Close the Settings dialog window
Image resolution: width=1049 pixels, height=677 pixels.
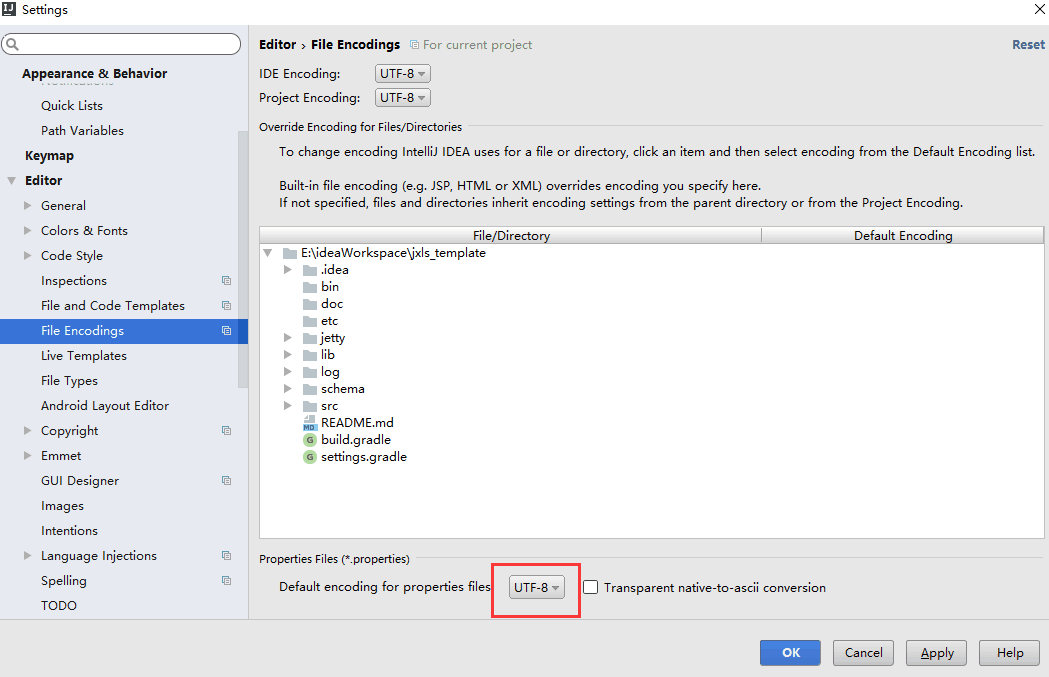tap(1040, 9)
